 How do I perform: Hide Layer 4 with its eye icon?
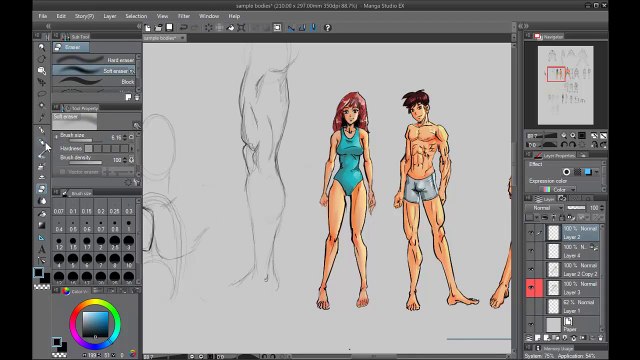531,251
